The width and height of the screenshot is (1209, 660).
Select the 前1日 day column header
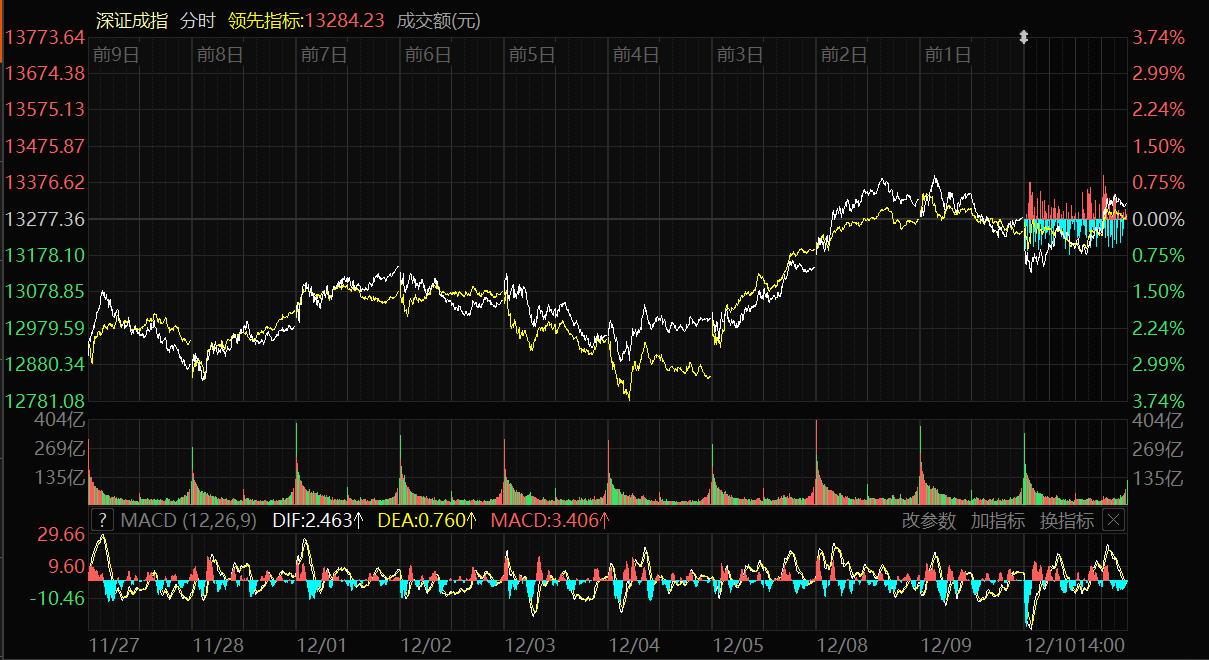[947, 55]
